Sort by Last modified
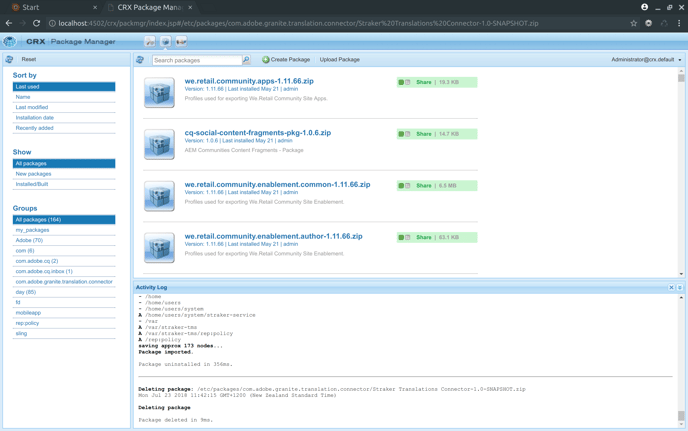Viewport: 688px width, 431px height. click(64, 108)
